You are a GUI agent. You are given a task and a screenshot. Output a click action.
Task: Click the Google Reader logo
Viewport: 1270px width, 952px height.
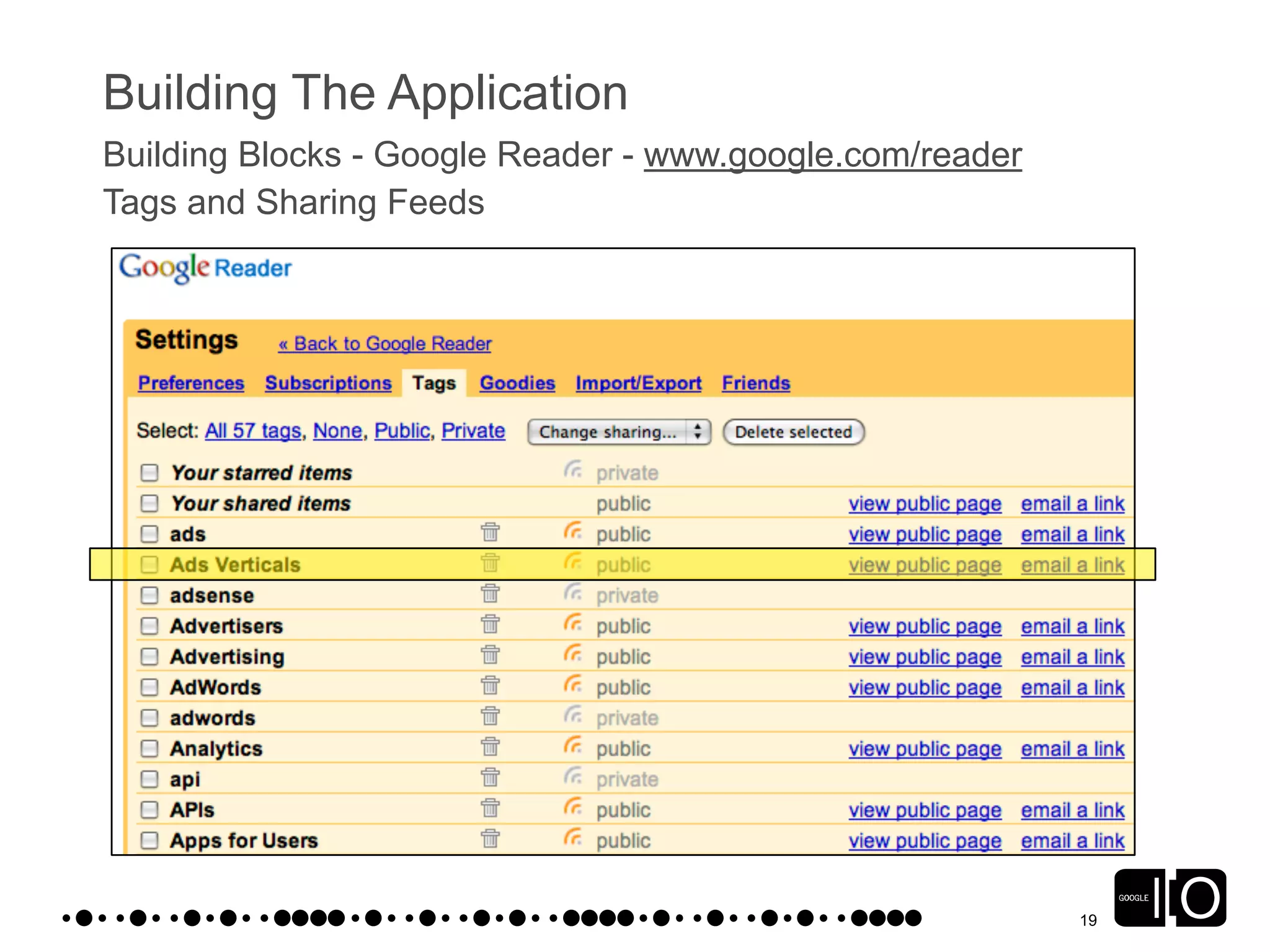coord(205,268)
